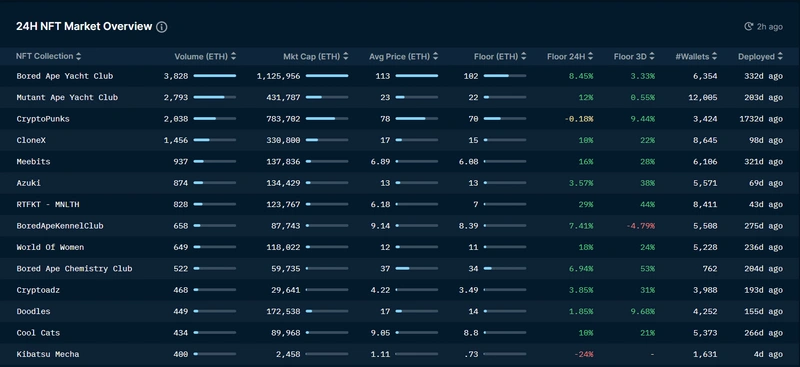This screenshot has width=800, height=367.
Task: Click CryptoPunks market cap bar
Action: 327,118
